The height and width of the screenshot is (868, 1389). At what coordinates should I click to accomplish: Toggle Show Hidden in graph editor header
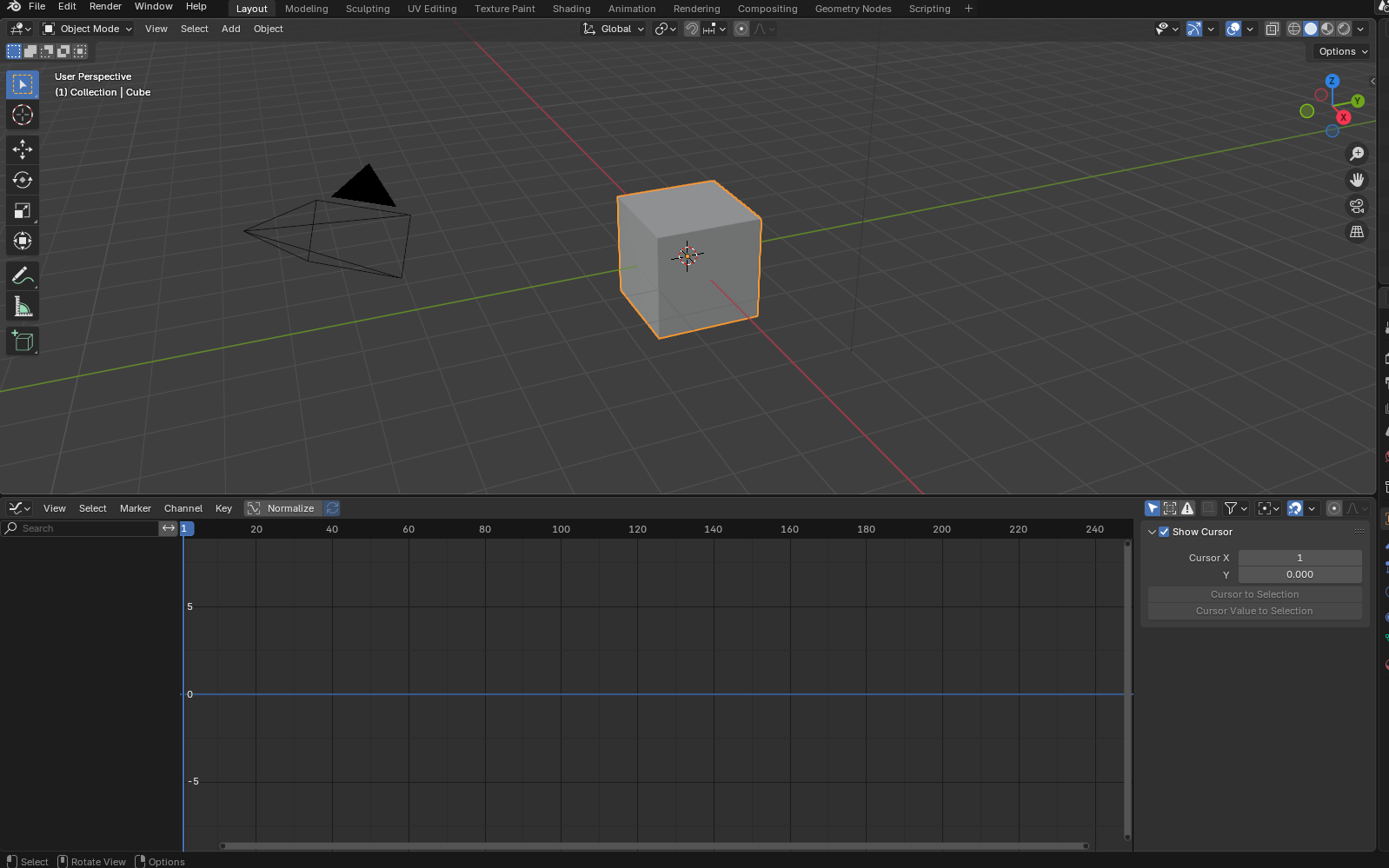coord(1170,508)
